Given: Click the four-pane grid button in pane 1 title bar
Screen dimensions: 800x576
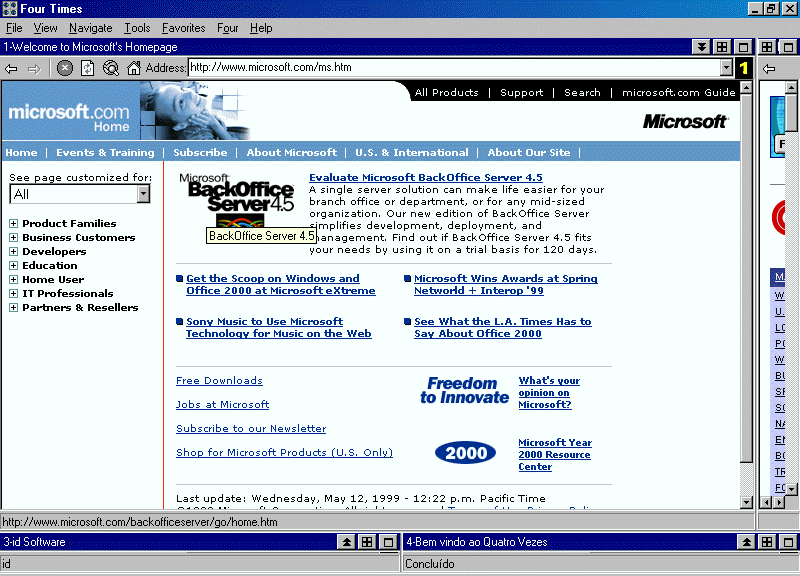Looking at the screenshot, I should pos(722,47).
